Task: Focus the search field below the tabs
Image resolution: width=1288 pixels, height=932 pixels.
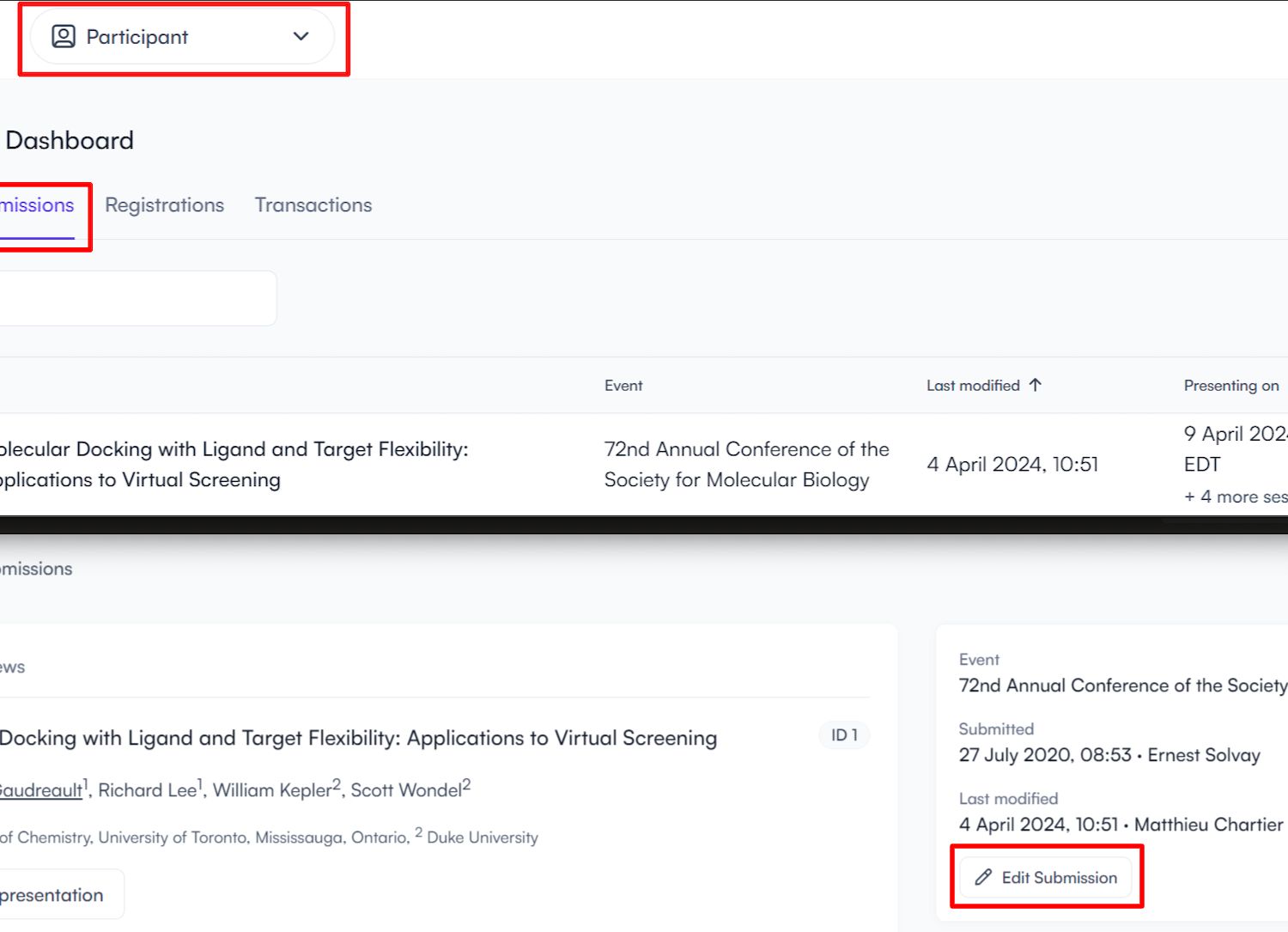Action: pos(137,298)
